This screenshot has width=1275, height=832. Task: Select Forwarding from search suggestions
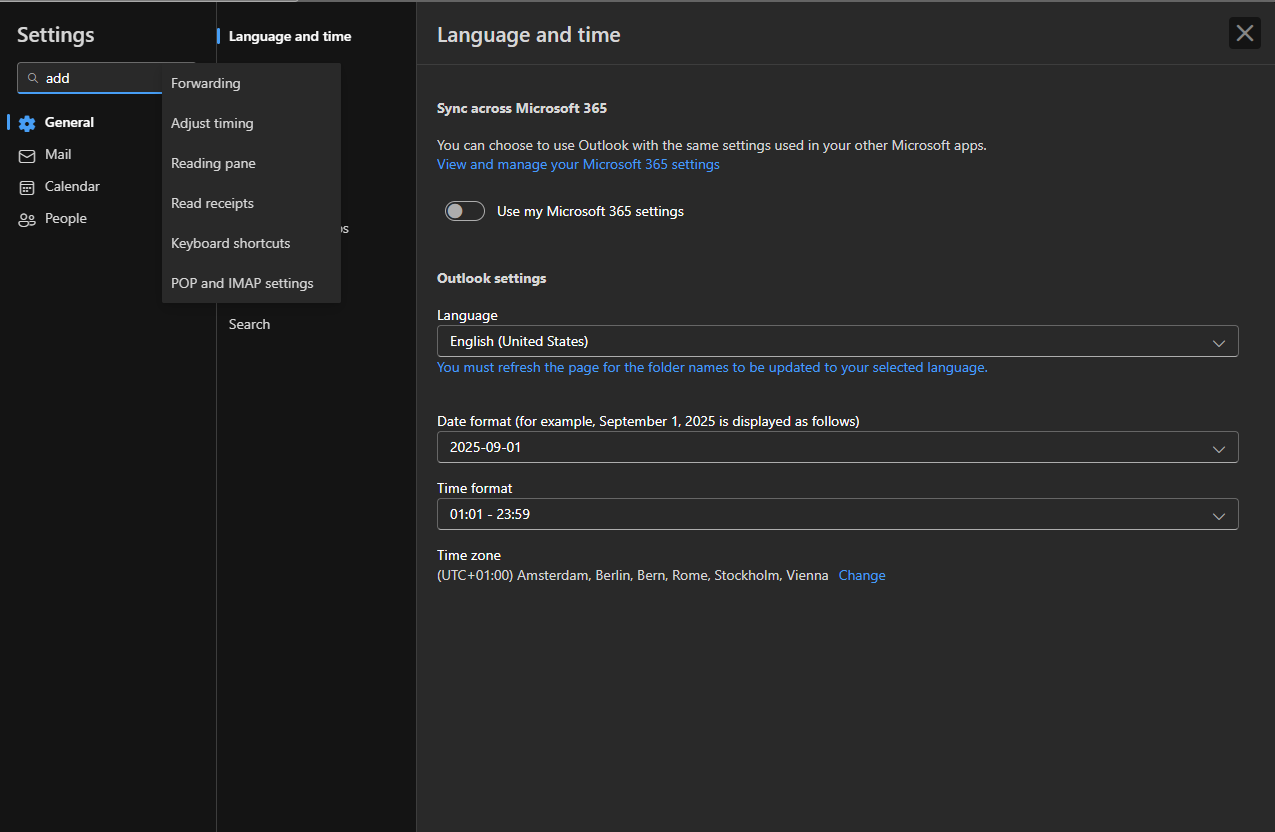pos(251,83)
